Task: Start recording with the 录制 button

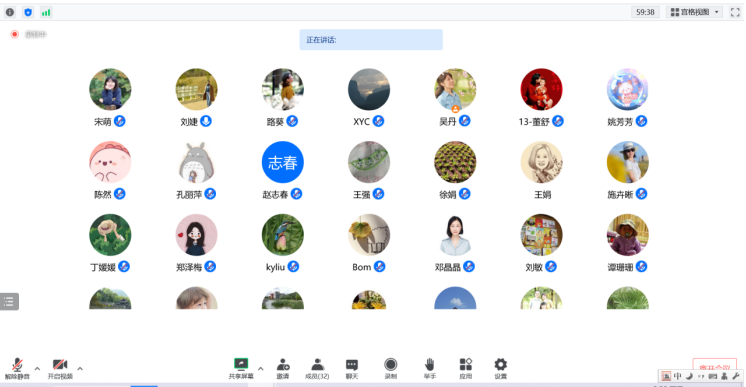Action: [x=391, y=368]
